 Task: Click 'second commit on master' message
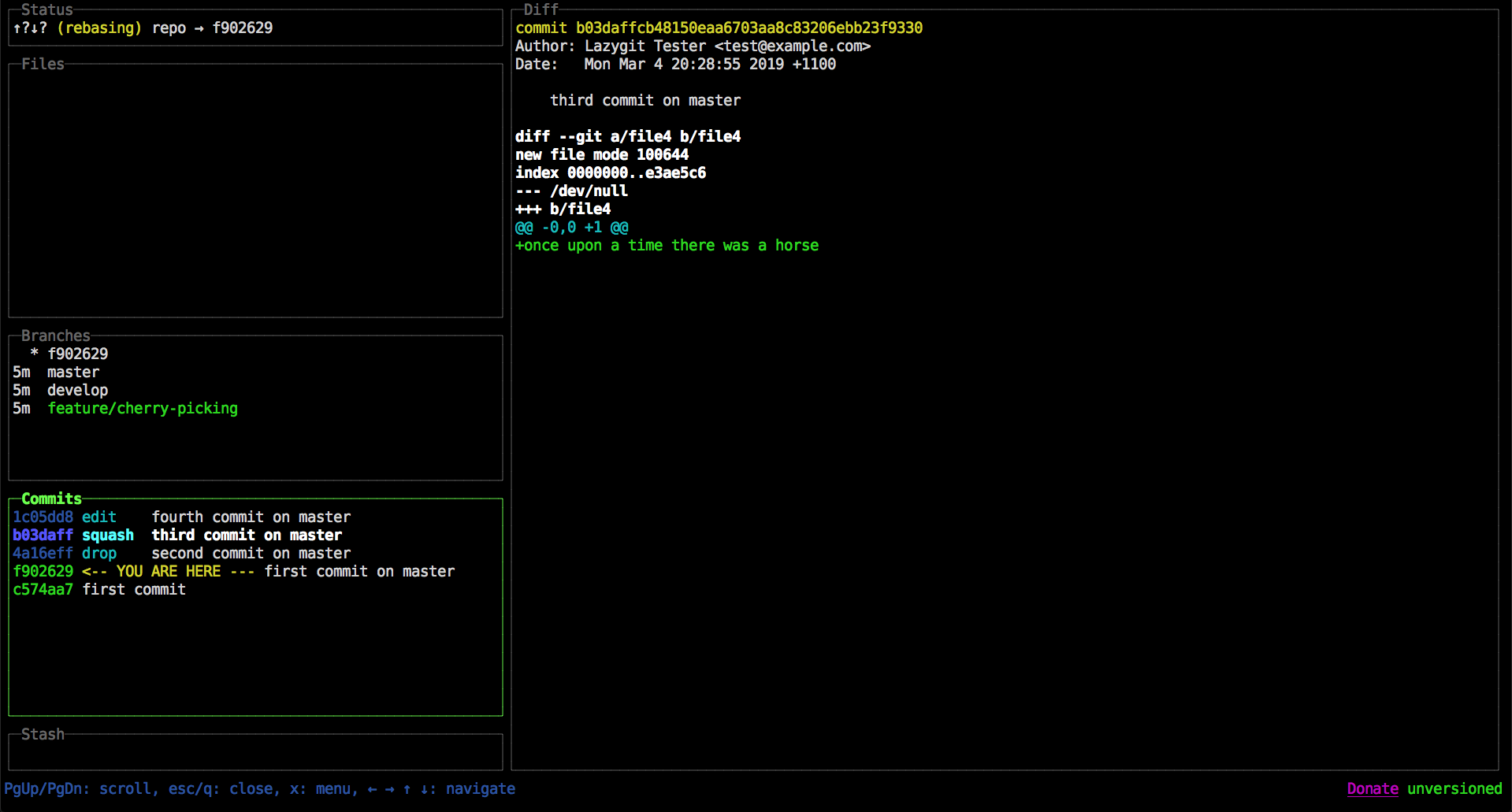click(x=251, y=553)
